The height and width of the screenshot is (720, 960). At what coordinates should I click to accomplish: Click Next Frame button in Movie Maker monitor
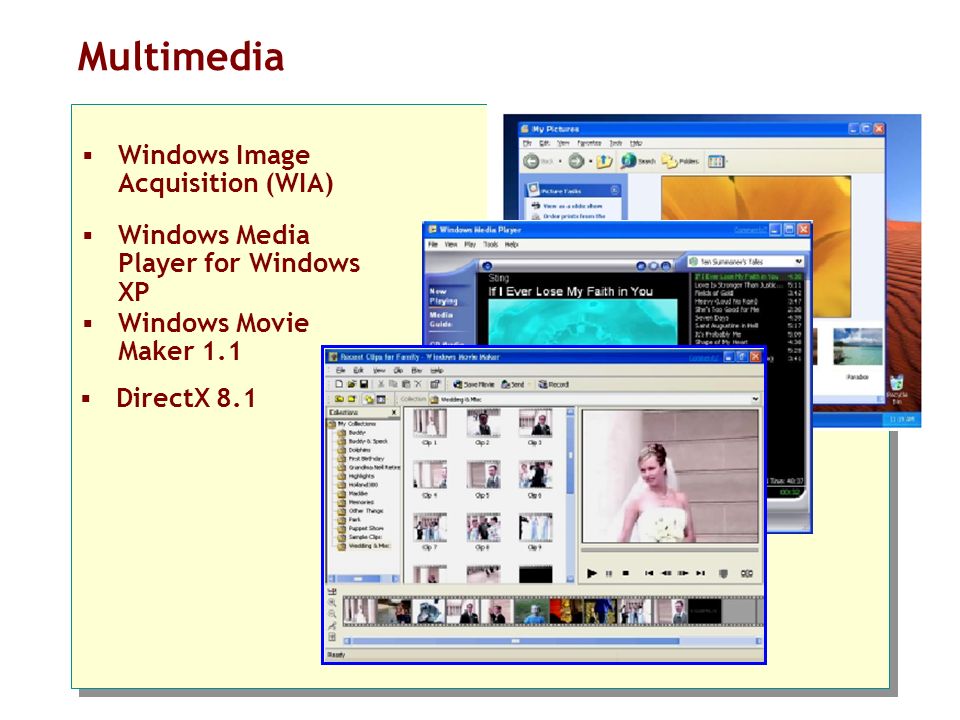coord(683,574)
